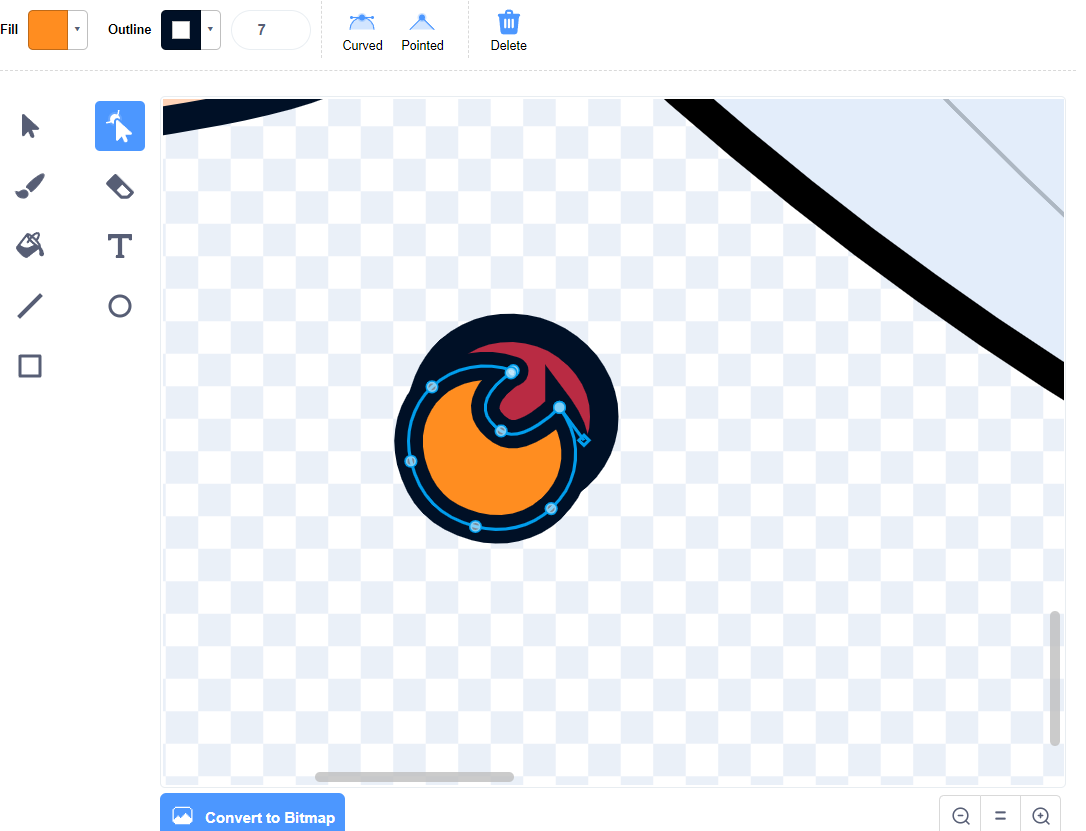Open the Fill color dropdown
This screenshot has height=831, width=1086.
[x=77, y=30]
